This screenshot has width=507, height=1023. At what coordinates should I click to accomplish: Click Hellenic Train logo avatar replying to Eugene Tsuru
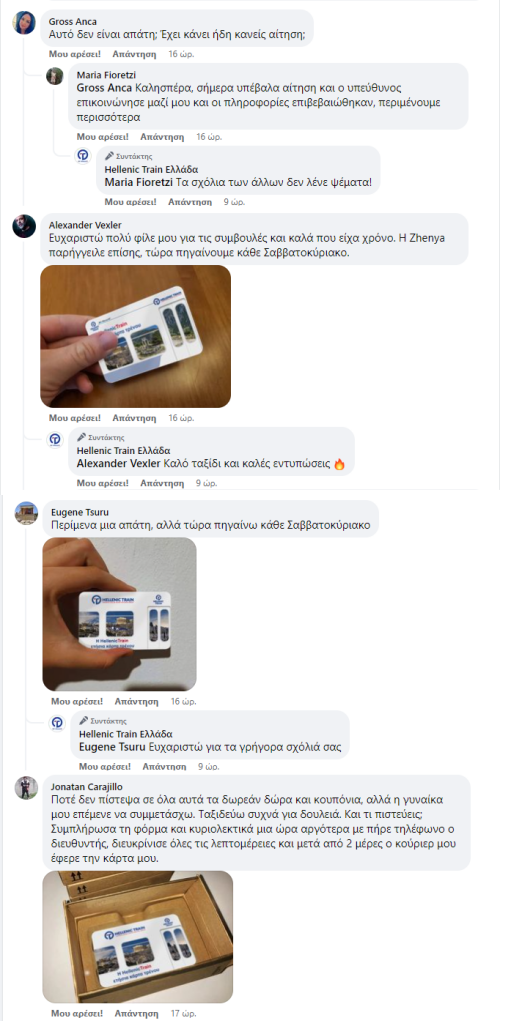pyautogui.click(x=57, y=722)
